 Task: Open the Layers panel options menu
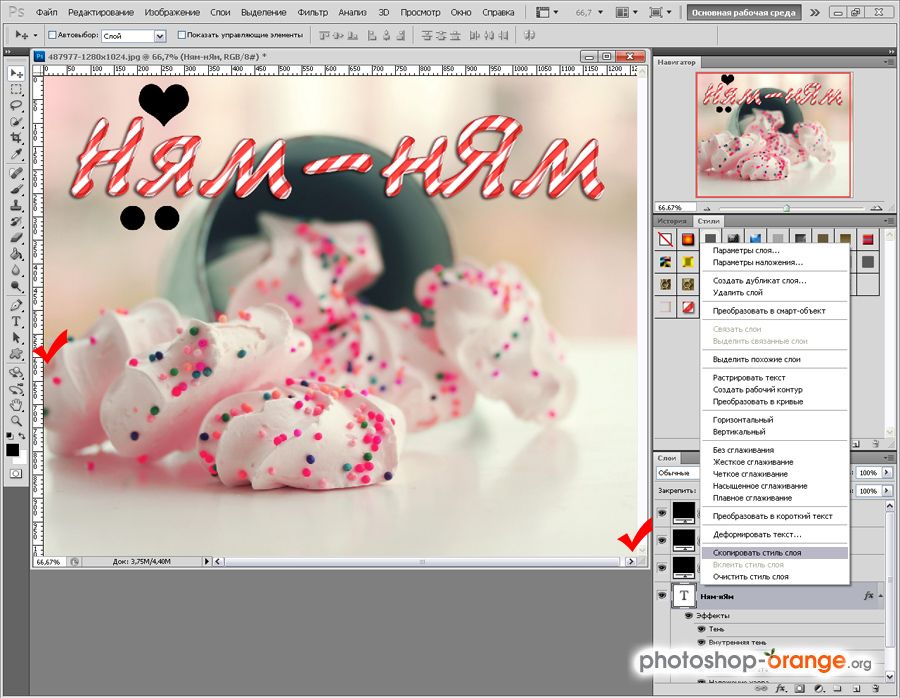click(889, 458)
